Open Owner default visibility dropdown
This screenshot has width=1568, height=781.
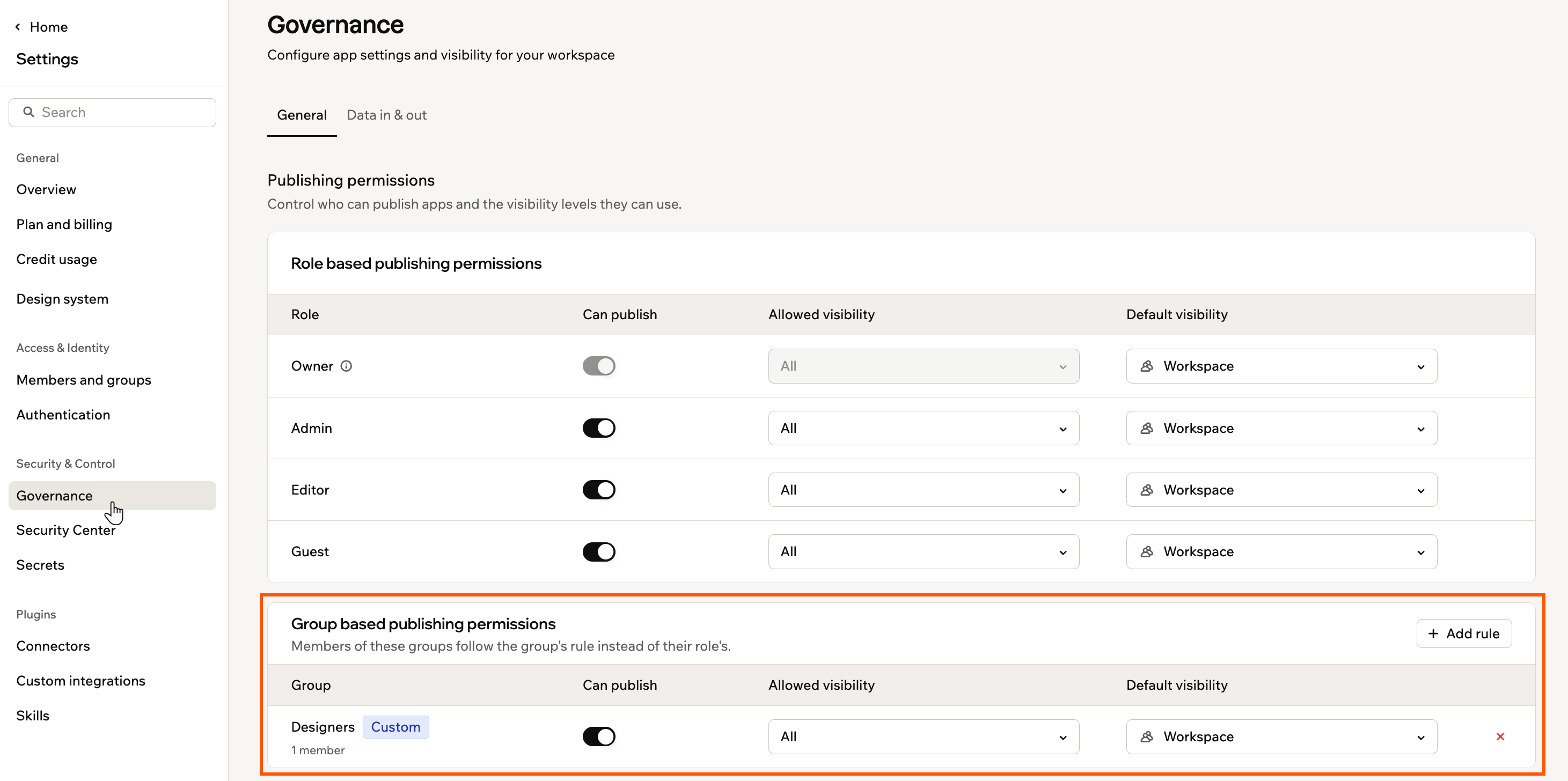click(1281, 366)
